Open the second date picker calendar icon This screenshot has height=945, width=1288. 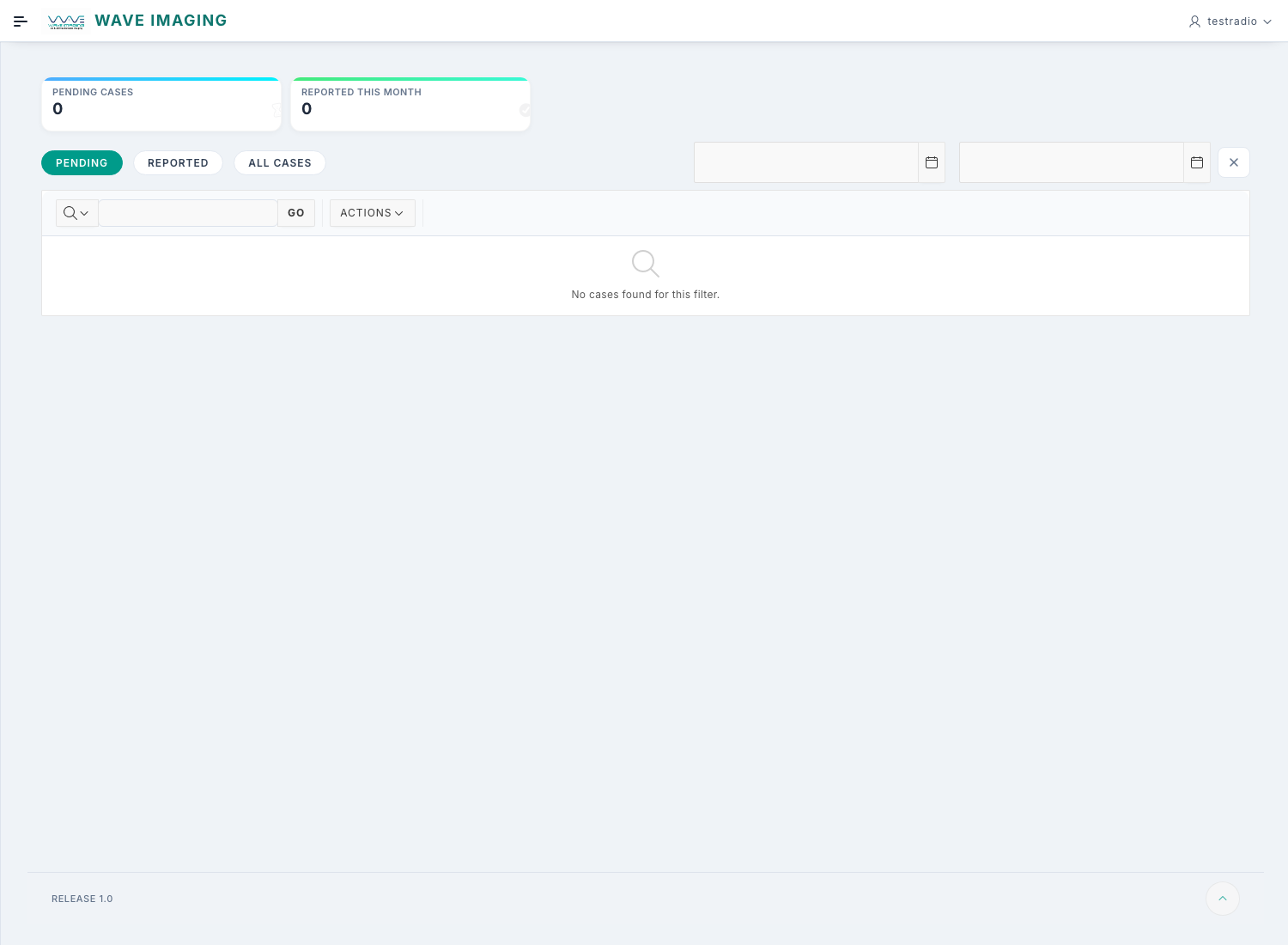[x=1197, y=162]
